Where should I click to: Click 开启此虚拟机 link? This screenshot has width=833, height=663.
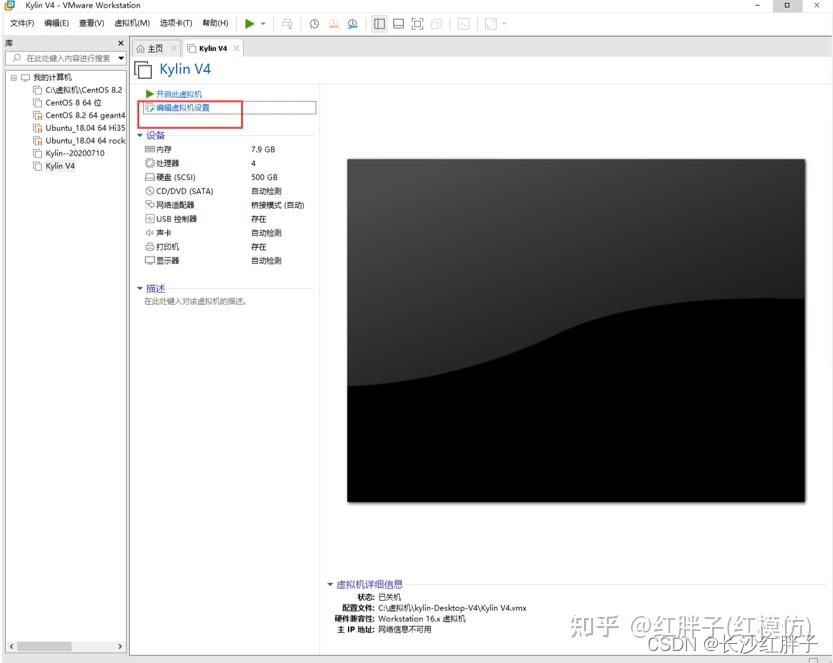[174, 94]
